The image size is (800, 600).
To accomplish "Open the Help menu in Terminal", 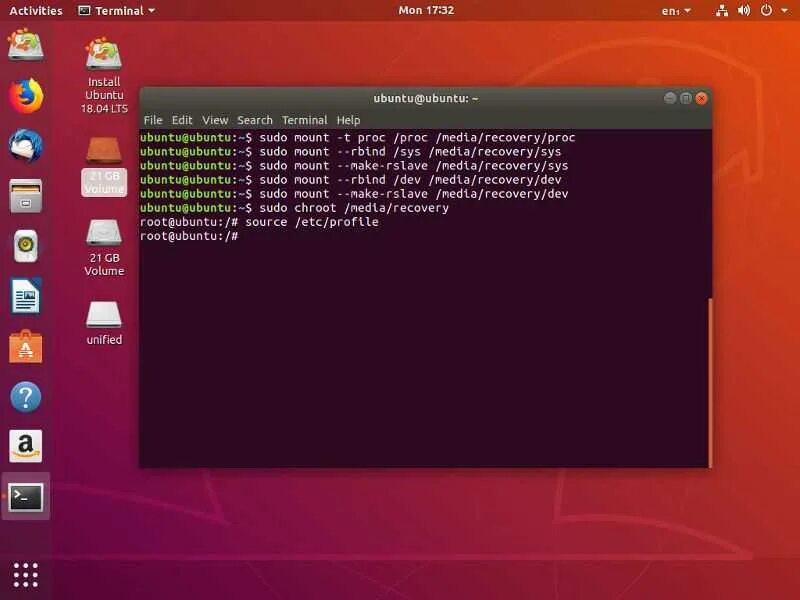I will coord(348,120).
